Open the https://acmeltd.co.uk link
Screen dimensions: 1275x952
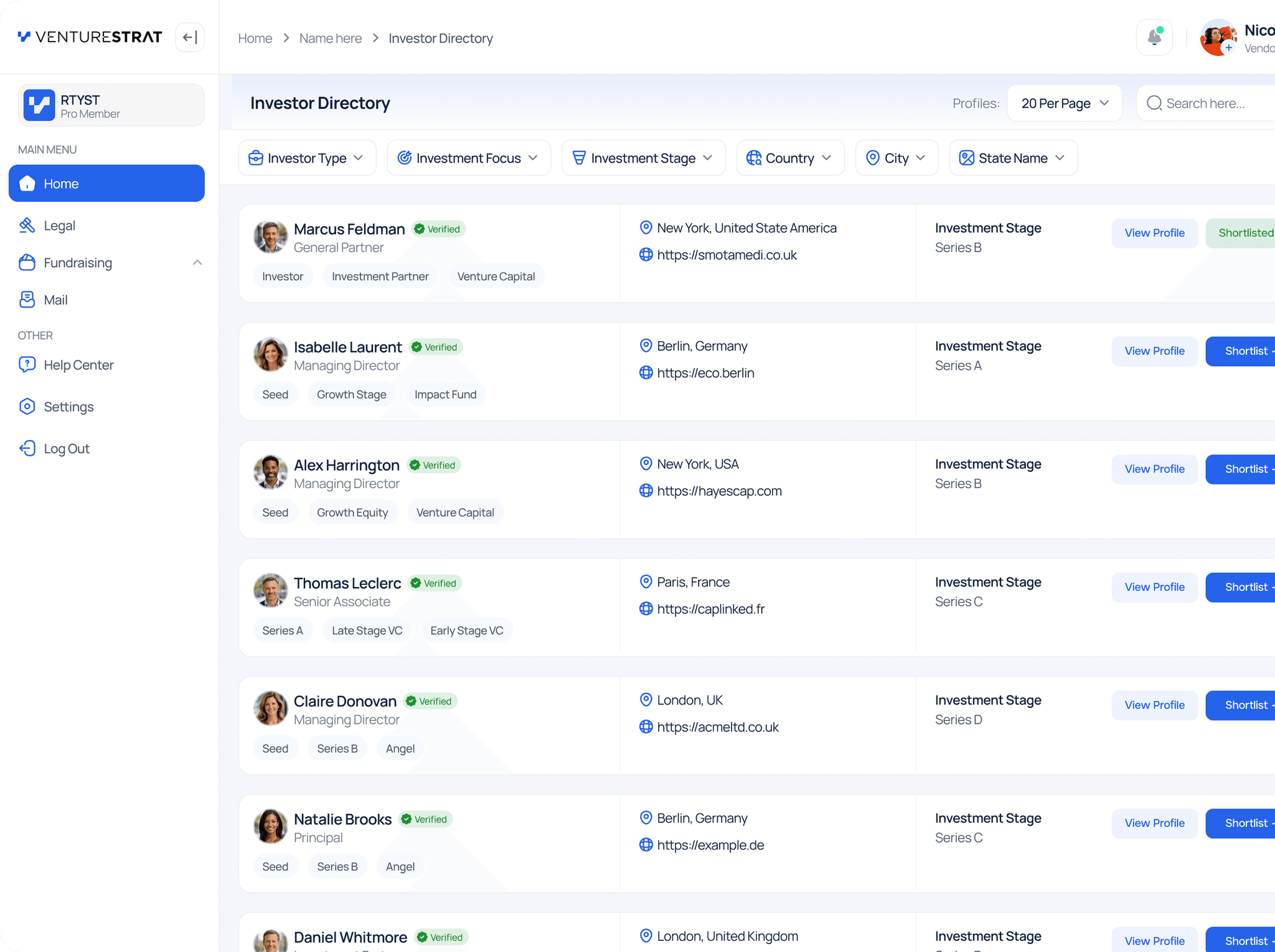718,727
